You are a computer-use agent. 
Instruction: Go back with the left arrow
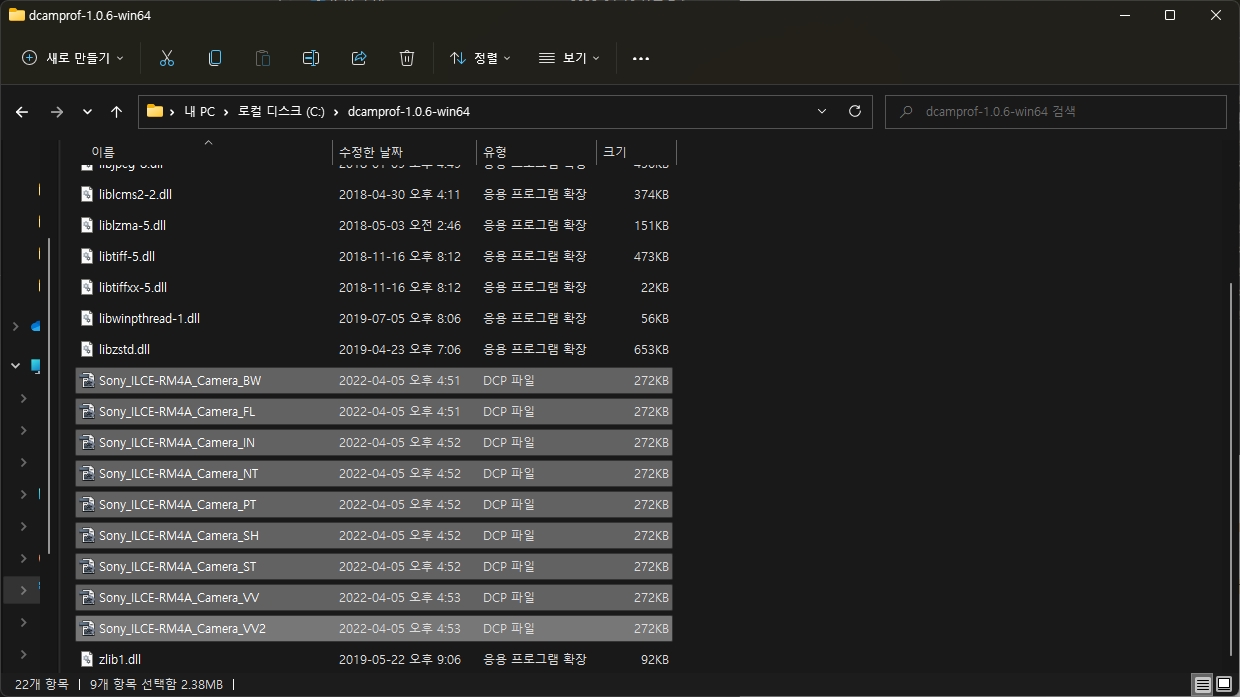point(22,112)
